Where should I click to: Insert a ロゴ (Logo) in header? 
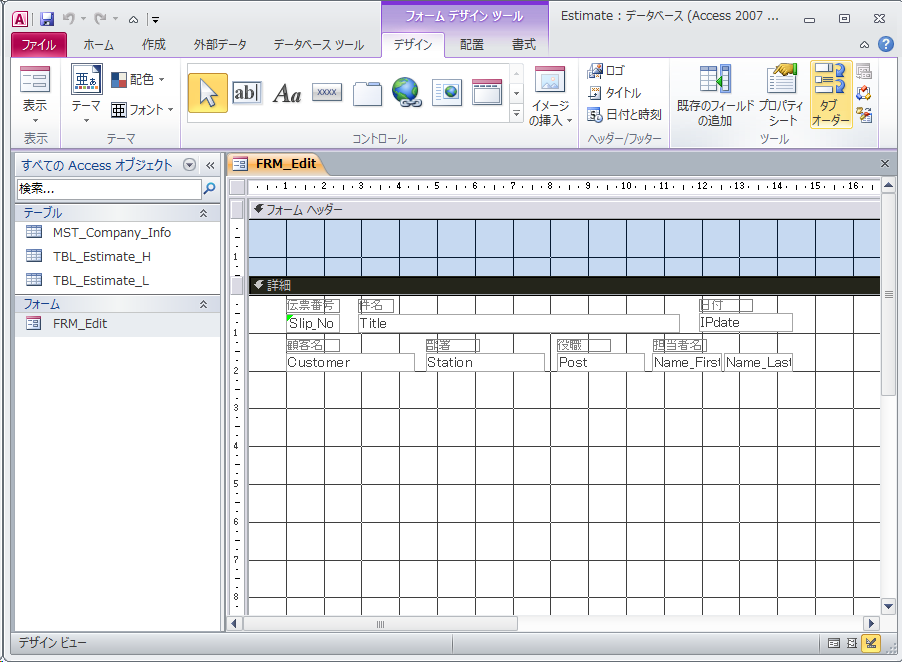point(606,71)
